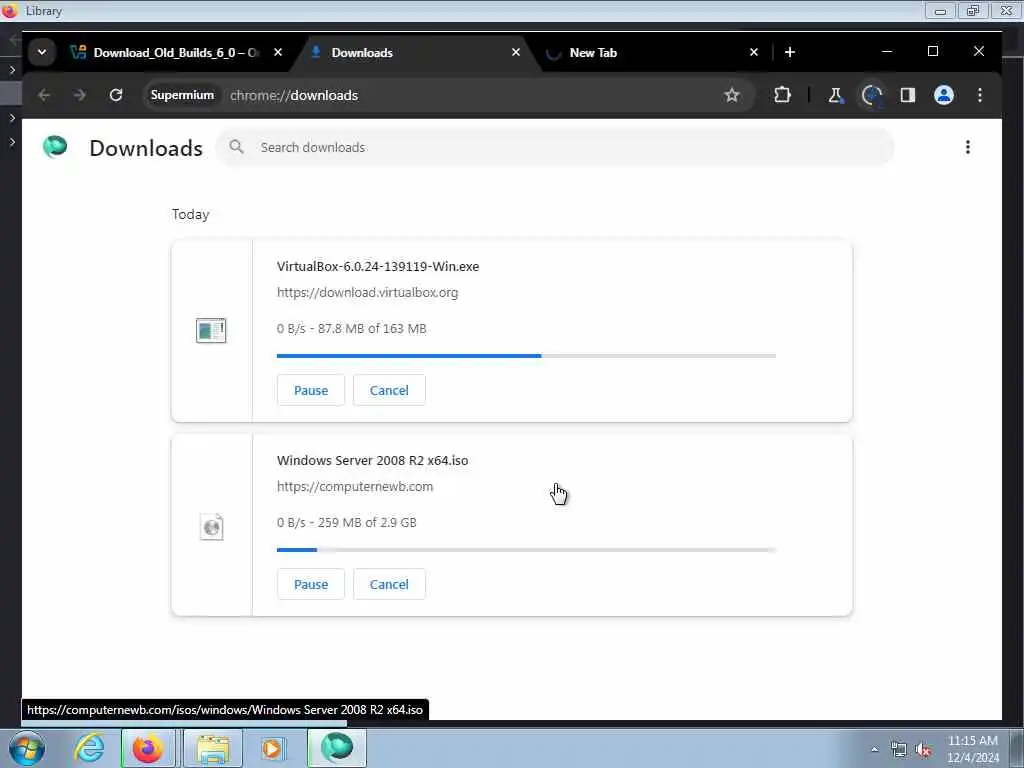The height and width of the screenshot is (768, 1024).
Task: Open a new browser tab with plus
Action: [x=790, y=52]
